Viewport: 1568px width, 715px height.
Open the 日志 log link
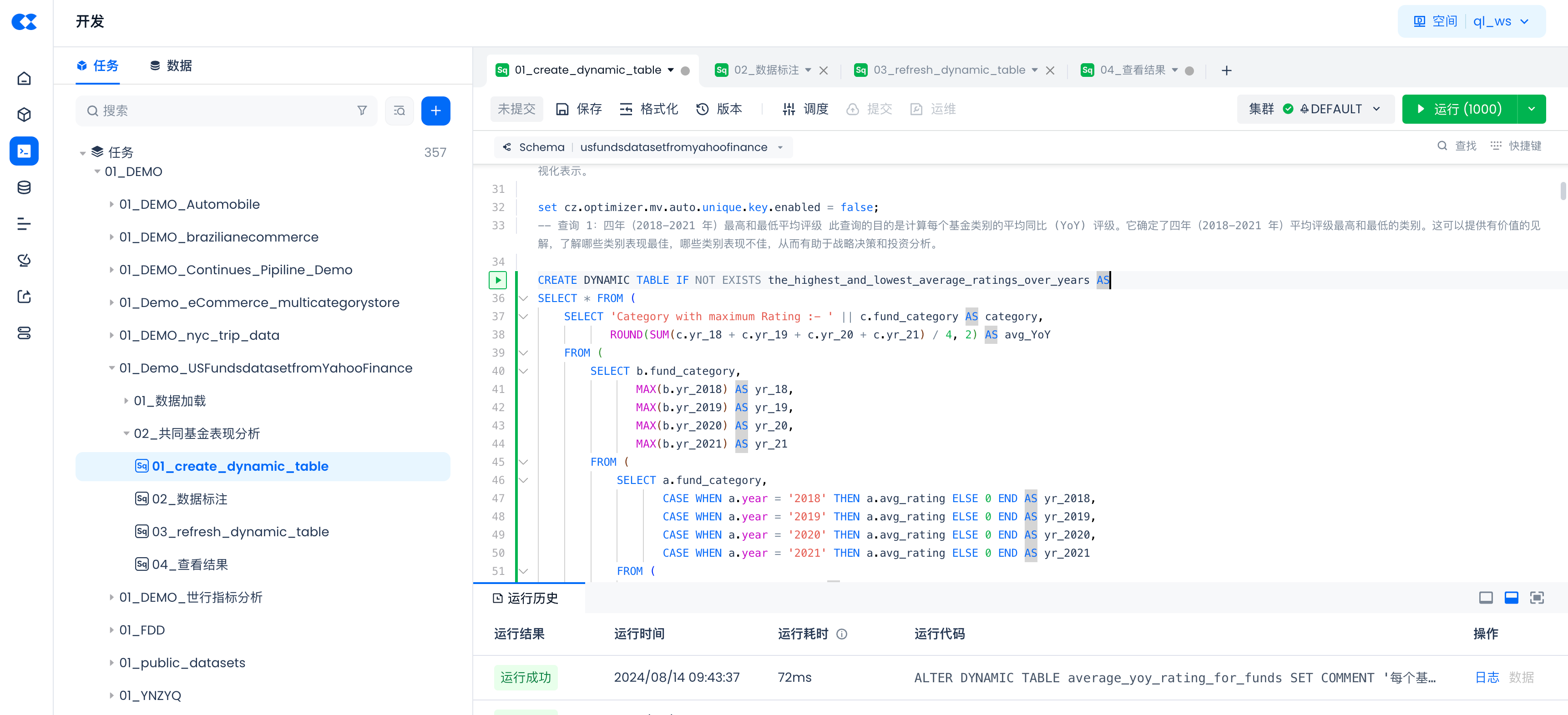pos(1487,677)
